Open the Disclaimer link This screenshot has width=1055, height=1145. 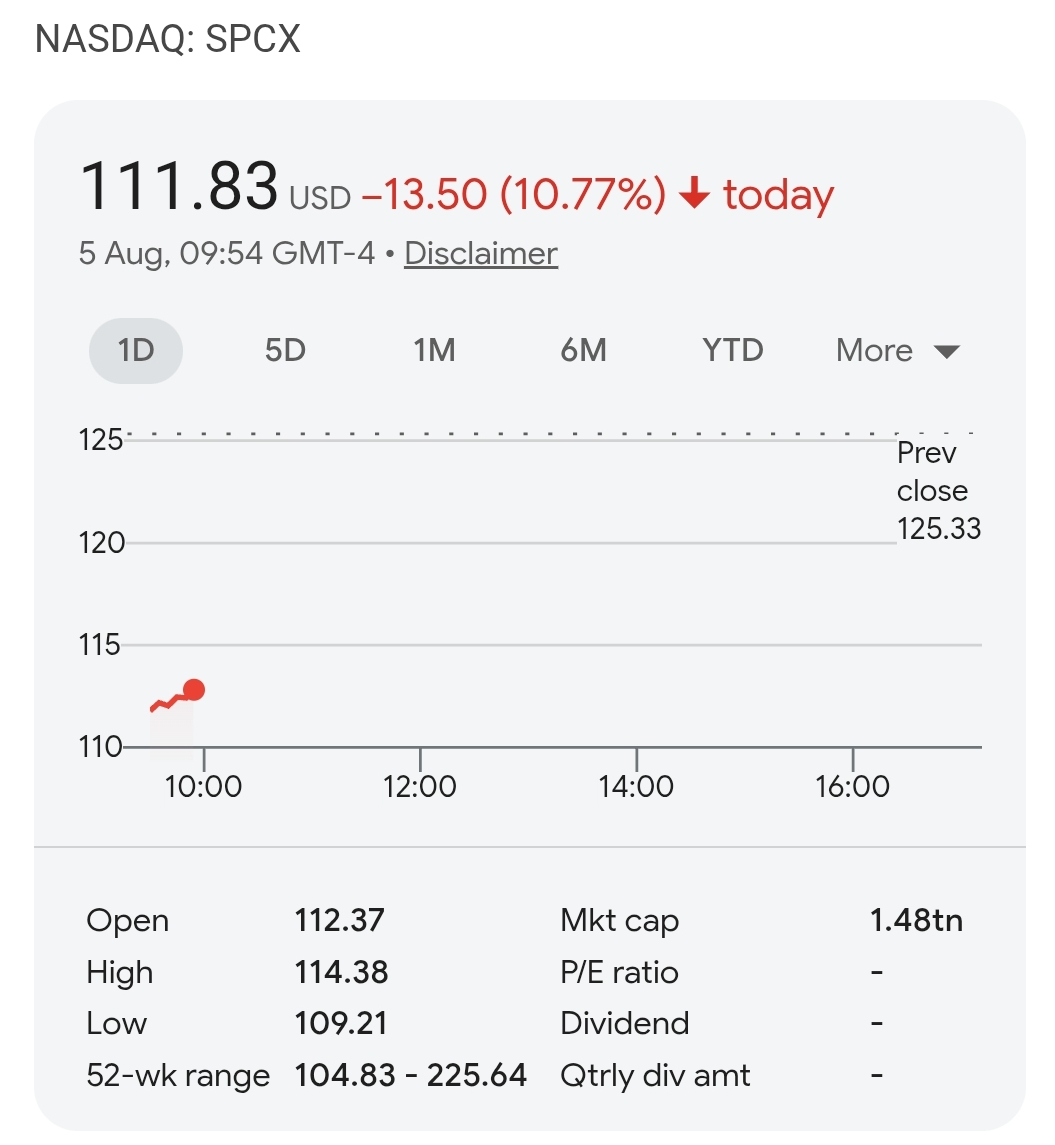[x=481, y=253]
